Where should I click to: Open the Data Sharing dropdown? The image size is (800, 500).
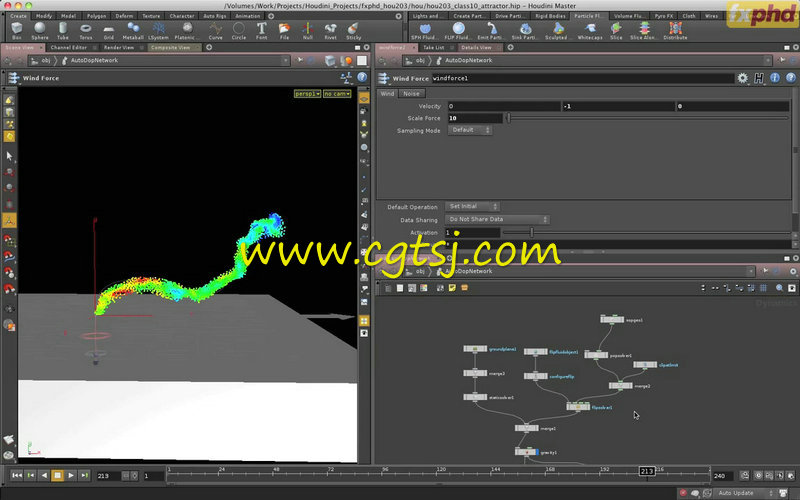497,219
